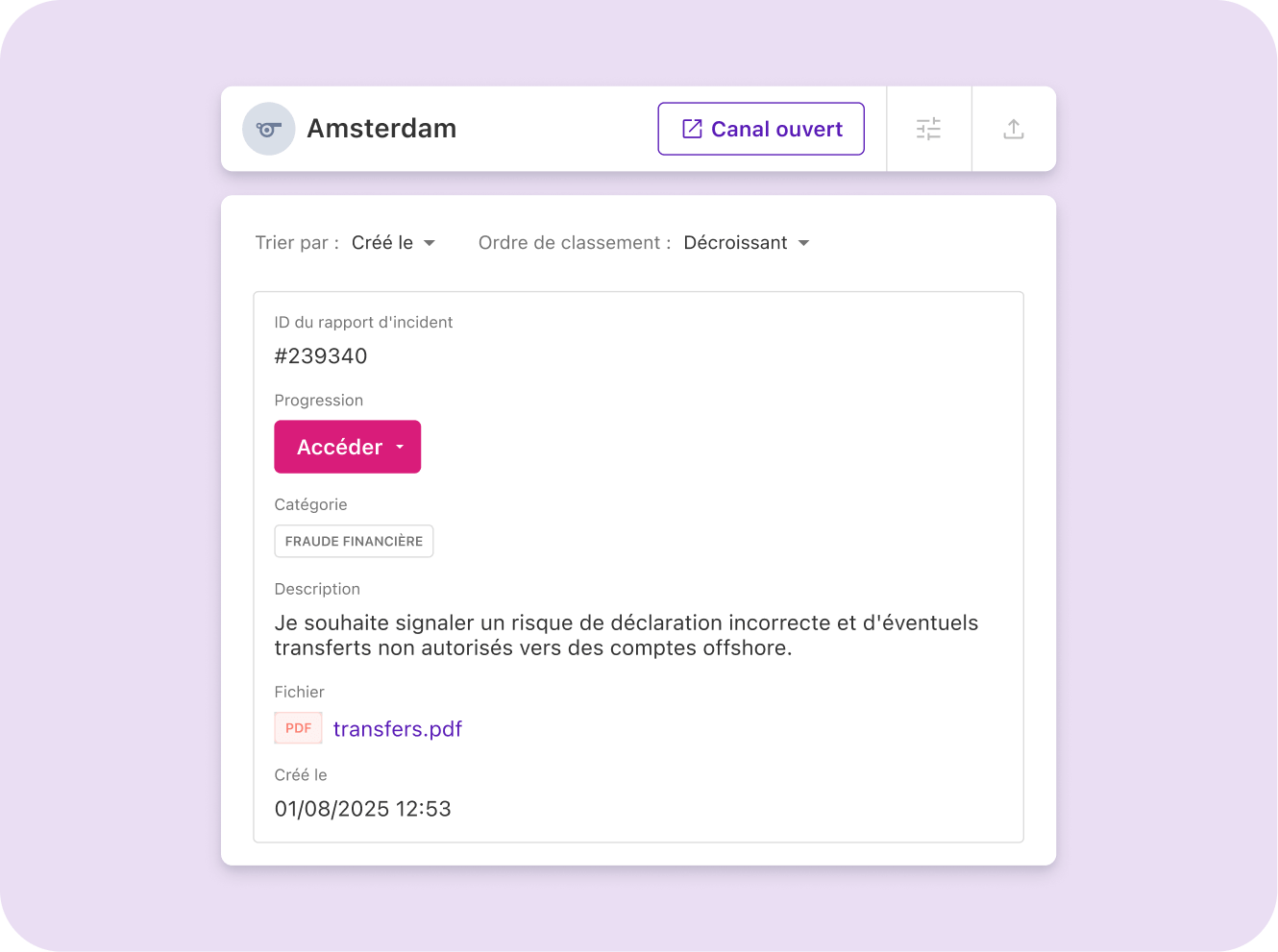Click the 'Ordre de classement :' label
Viewport: 1278px width, 952px height.
tap(574, 243)
